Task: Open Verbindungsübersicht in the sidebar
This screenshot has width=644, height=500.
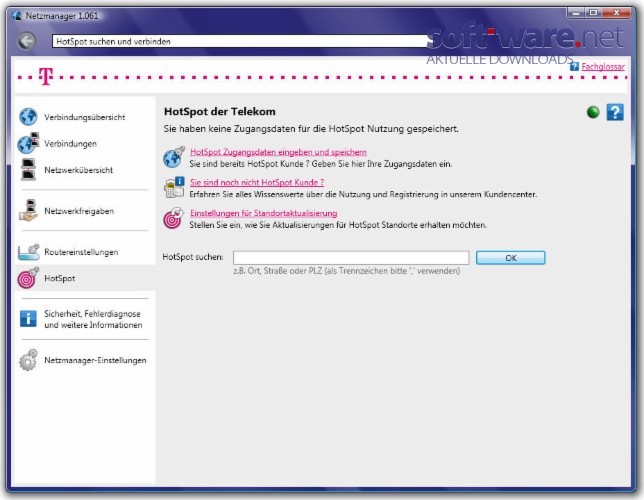Action: pos(85,117)
